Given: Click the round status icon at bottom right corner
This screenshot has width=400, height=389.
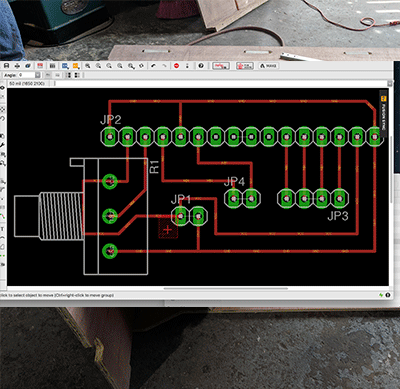Looking at the screenshot, I should click(388, 295).
